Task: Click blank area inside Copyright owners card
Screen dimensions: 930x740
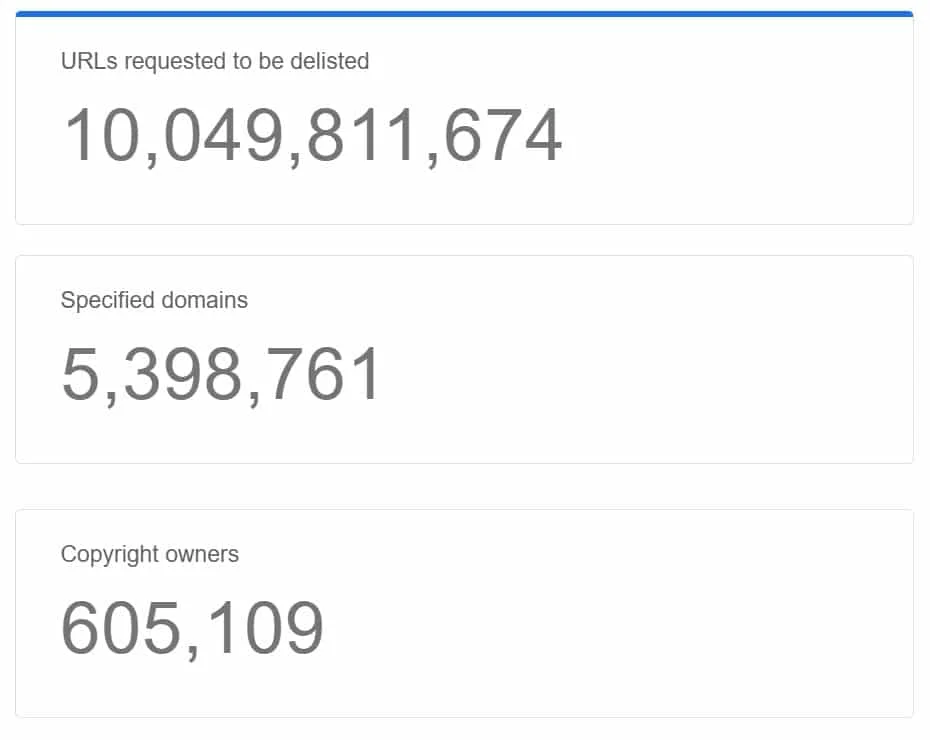Action: pyautogui.click(x=620, y=629)
